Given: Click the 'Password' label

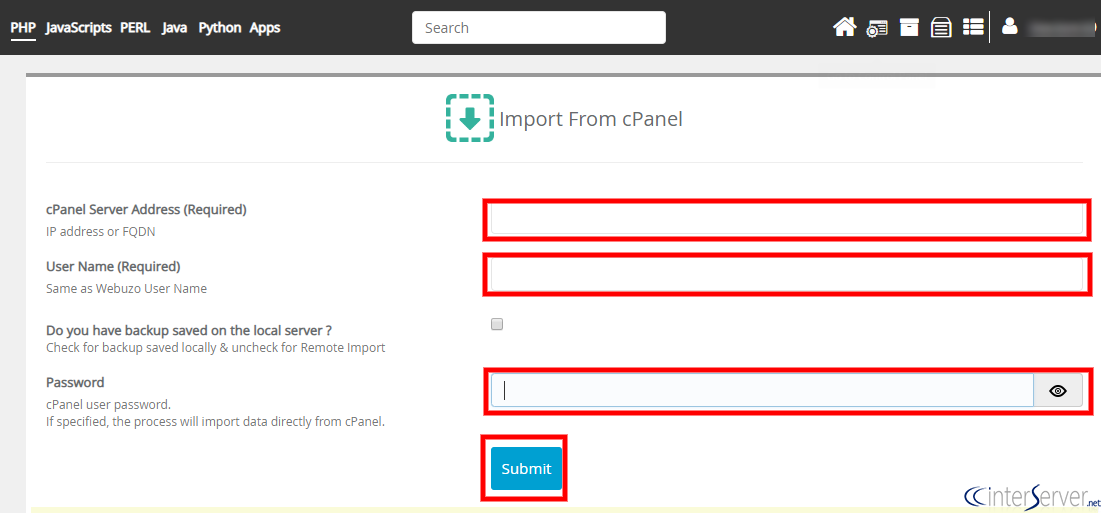Looking at the screenshot, I should tap(75, 382).
